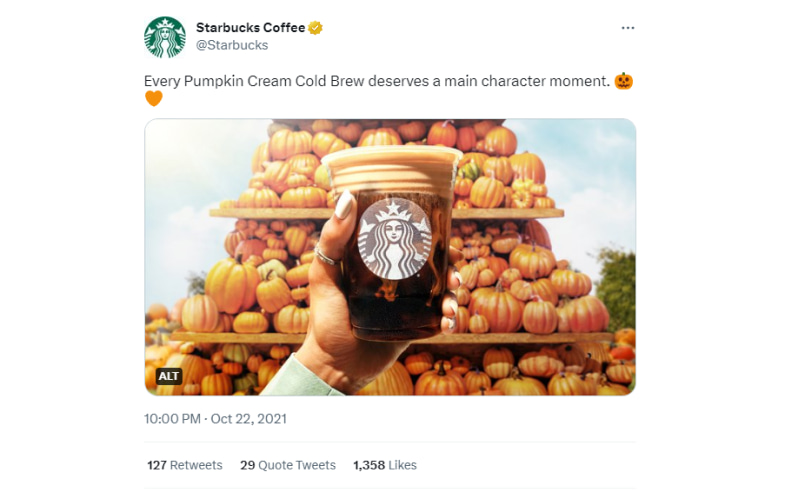Click the Starbucks siren profile avatar
This screenshot has width=785, height=491.
click(165, 36)
